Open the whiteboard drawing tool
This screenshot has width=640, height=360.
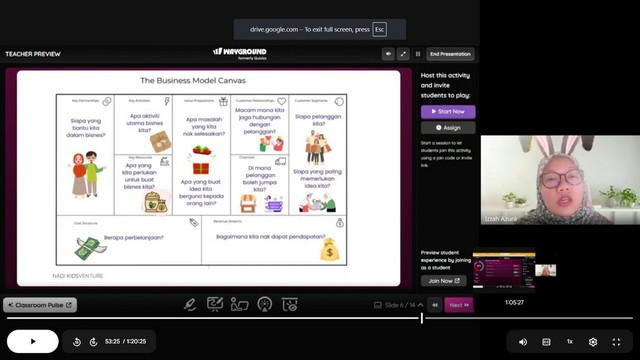click(215, 304)
